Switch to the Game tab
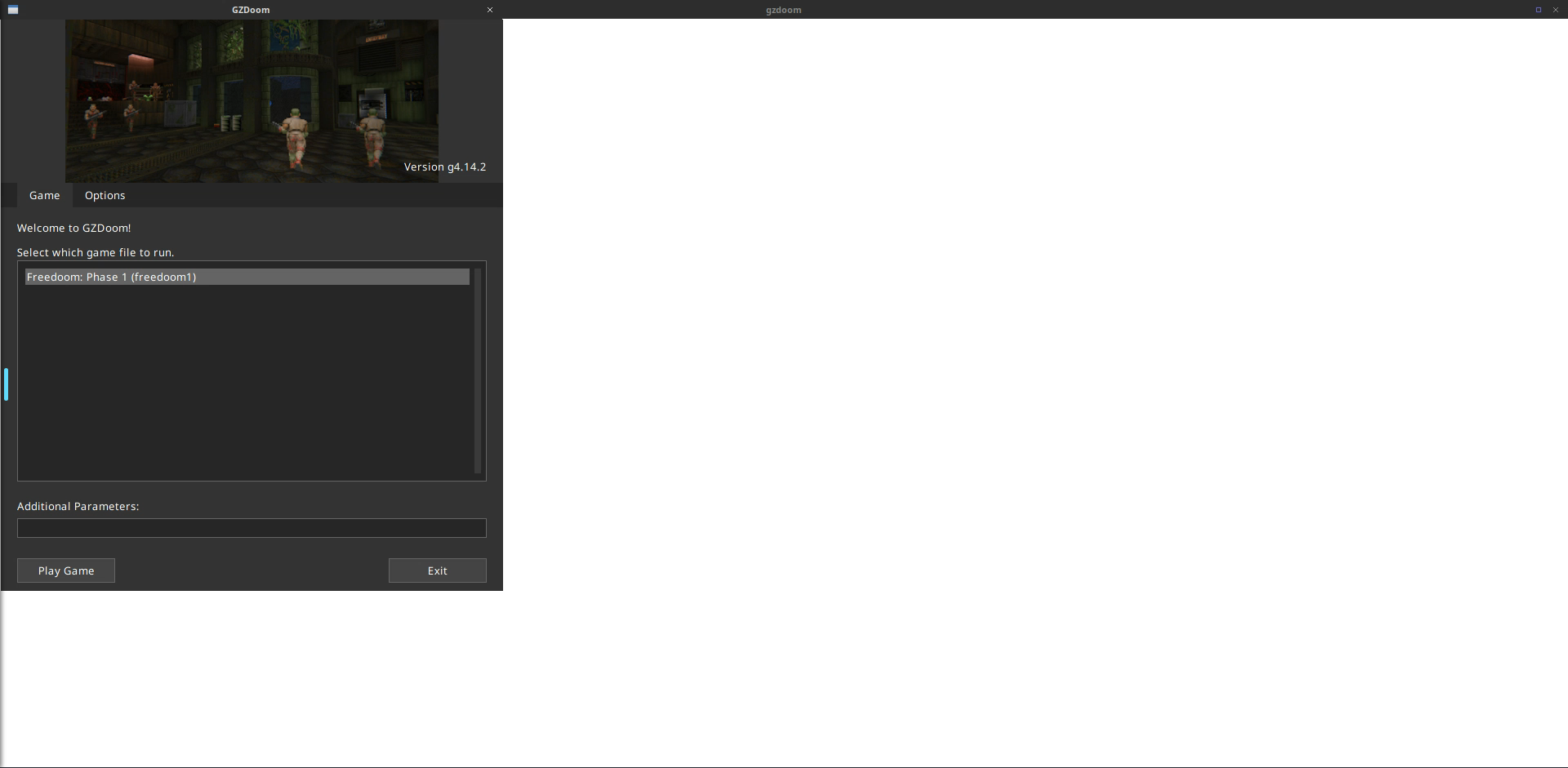Viewport: 1568px width, 768px height. coord(44,195)
